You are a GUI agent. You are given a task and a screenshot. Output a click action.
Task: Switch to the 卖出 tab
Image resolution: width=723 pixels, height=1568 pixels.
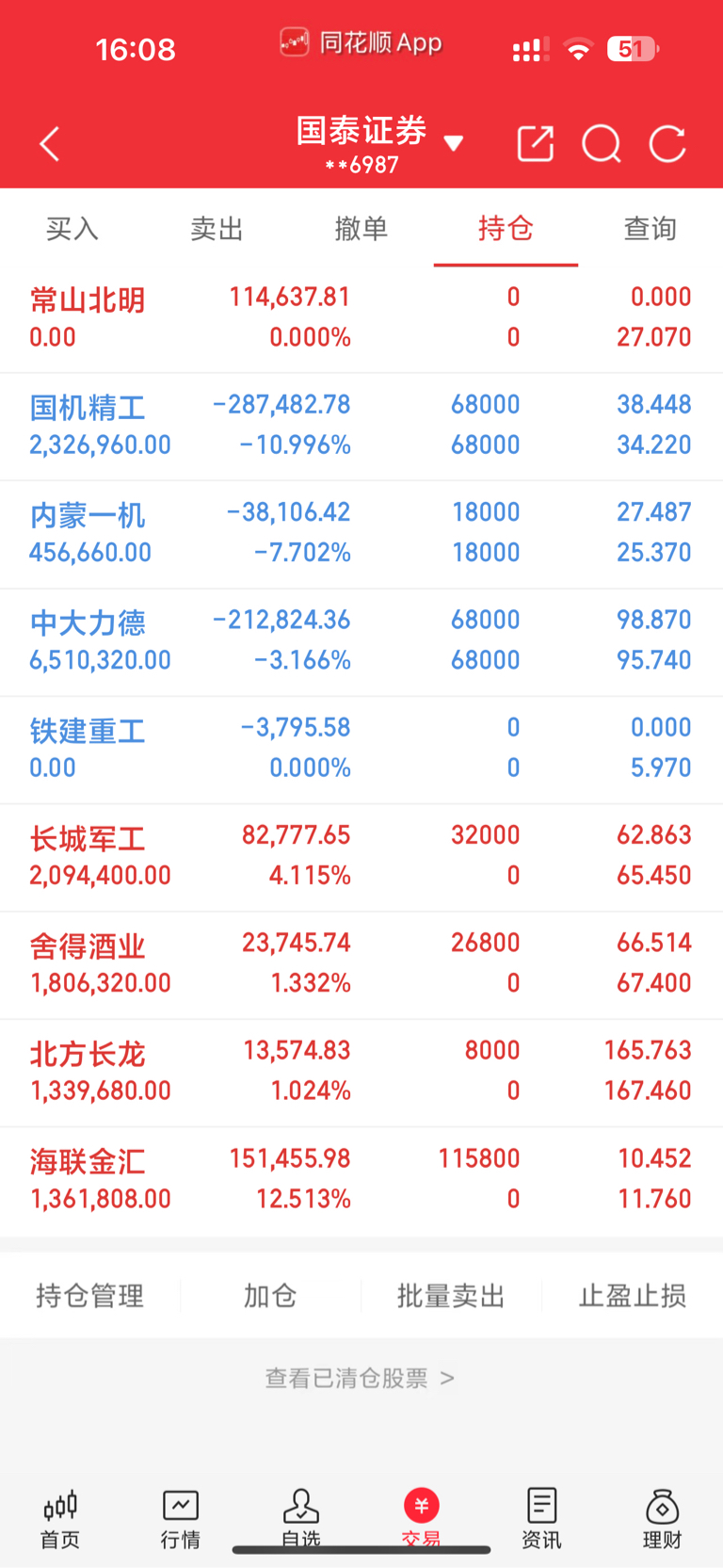pos(217,229)
